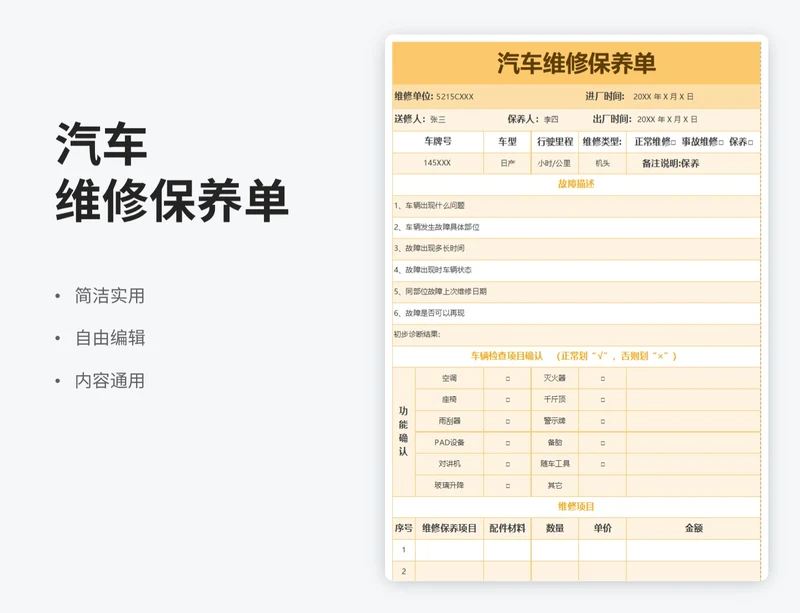Select row 6、故障是否可以再现
Screen dimensions: 800x613
577,313
